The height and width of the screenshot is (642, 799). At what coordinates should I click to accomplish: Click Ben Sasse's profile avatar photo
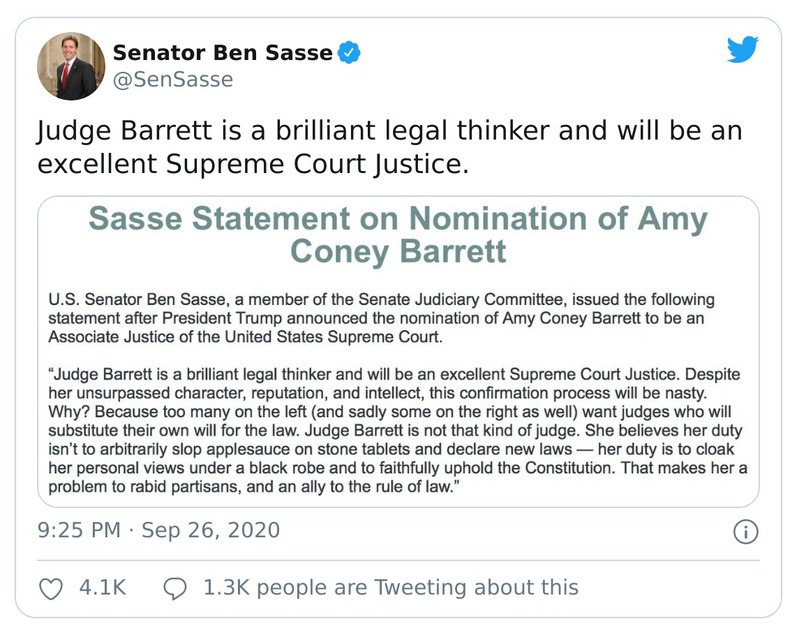pos(67,65)
